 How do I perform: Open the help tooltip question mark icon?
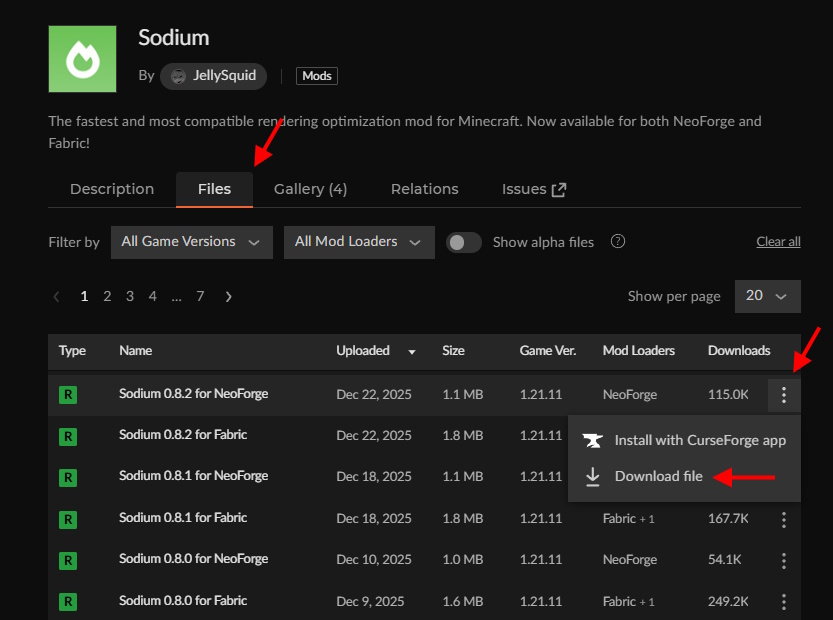coord(617,241)
